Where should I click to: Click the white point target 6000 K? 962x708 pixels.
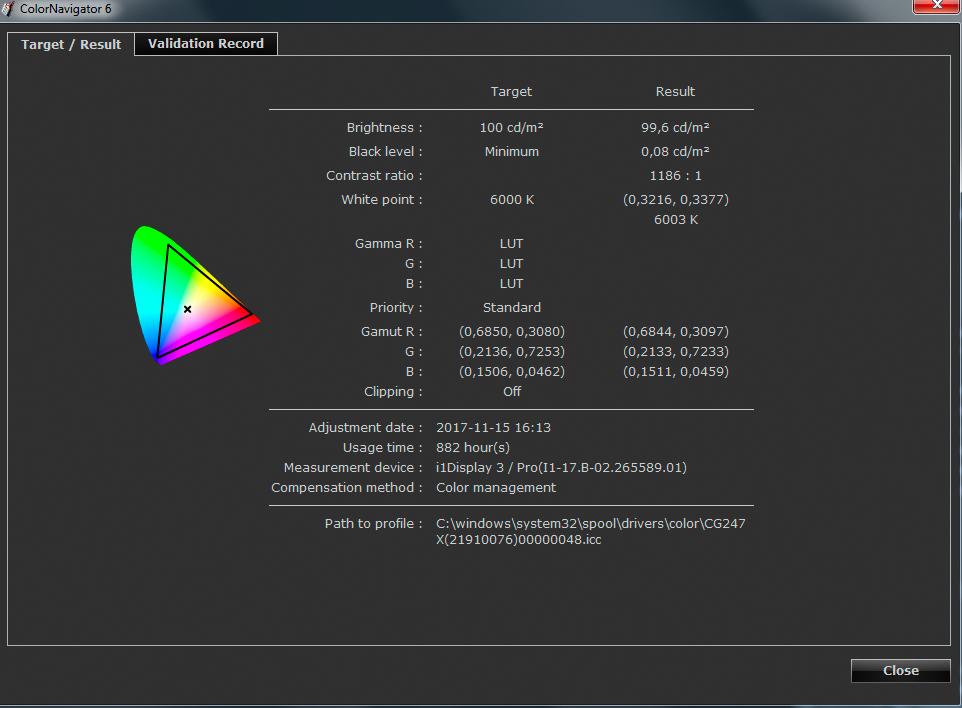[x=512, y=199]
